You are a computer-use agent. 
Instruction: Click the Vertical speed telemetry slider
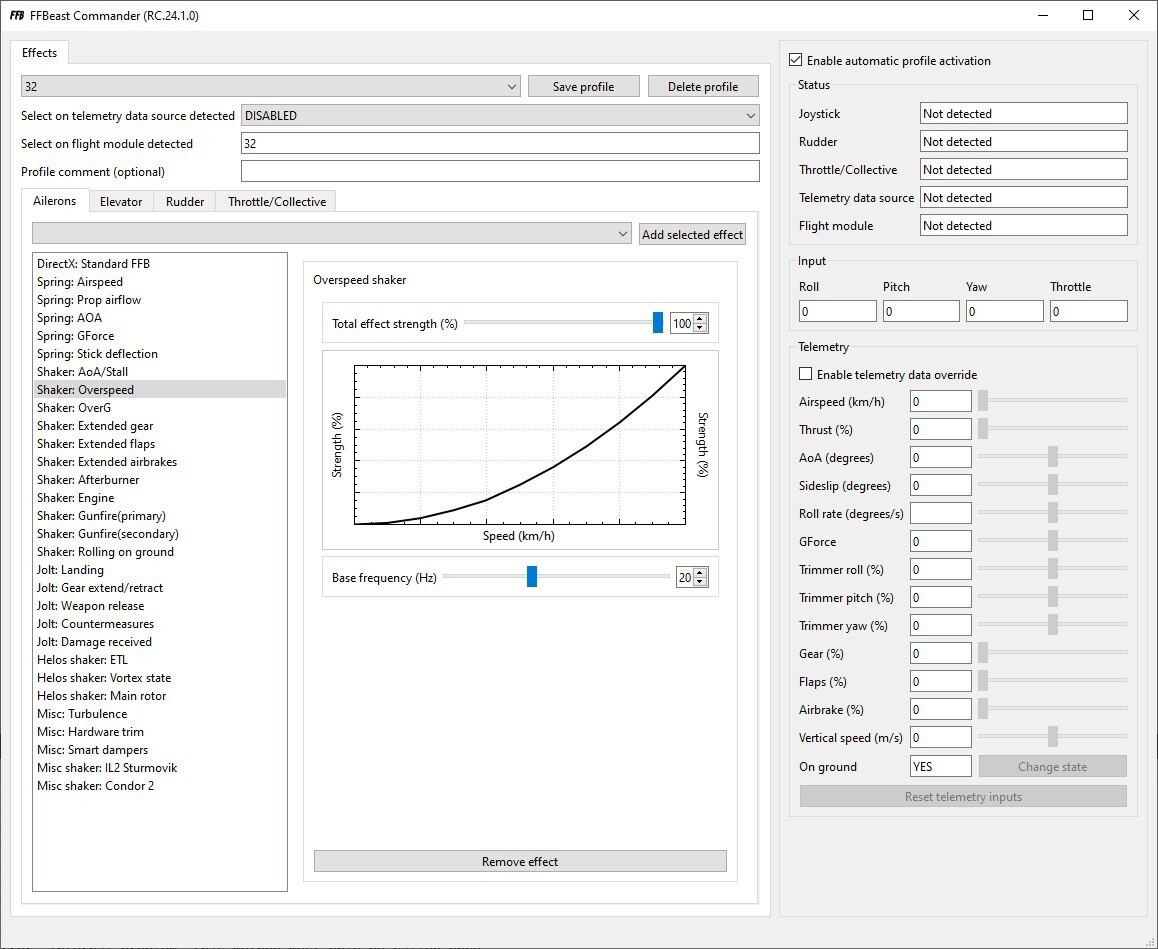(1052, 736)
